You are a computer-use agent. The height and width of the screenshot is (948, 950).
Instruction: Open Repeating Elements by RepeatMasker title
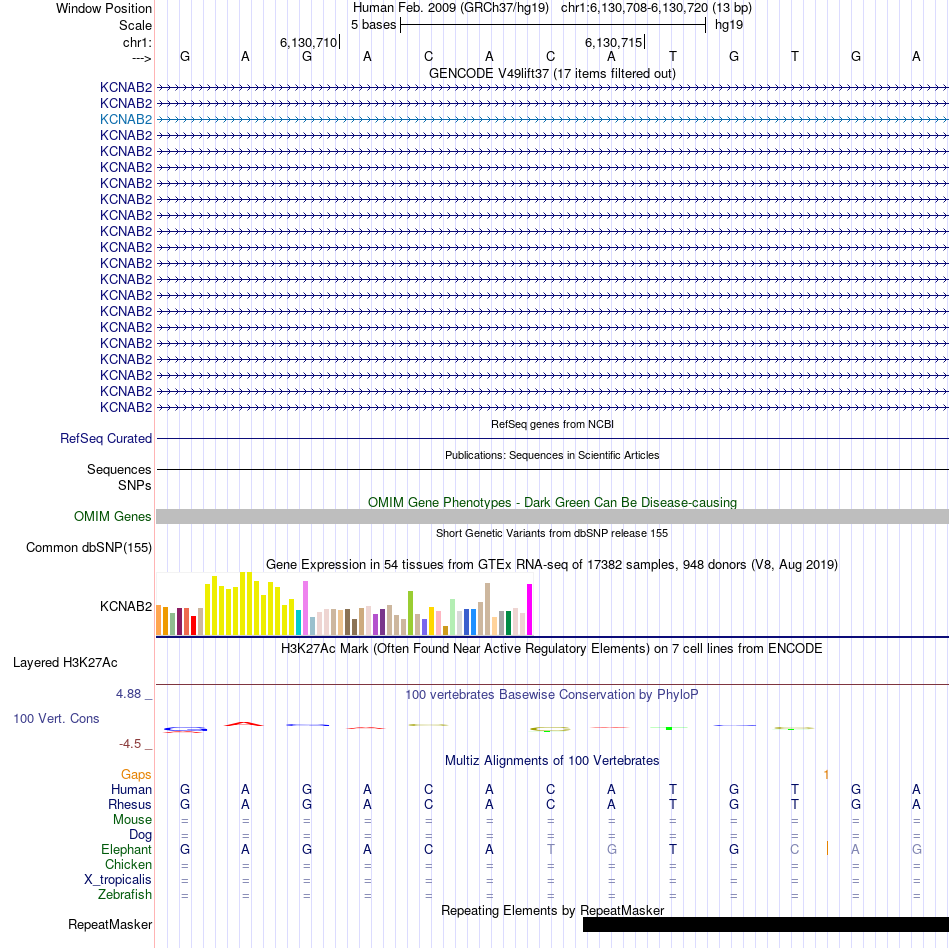point(552,910)
